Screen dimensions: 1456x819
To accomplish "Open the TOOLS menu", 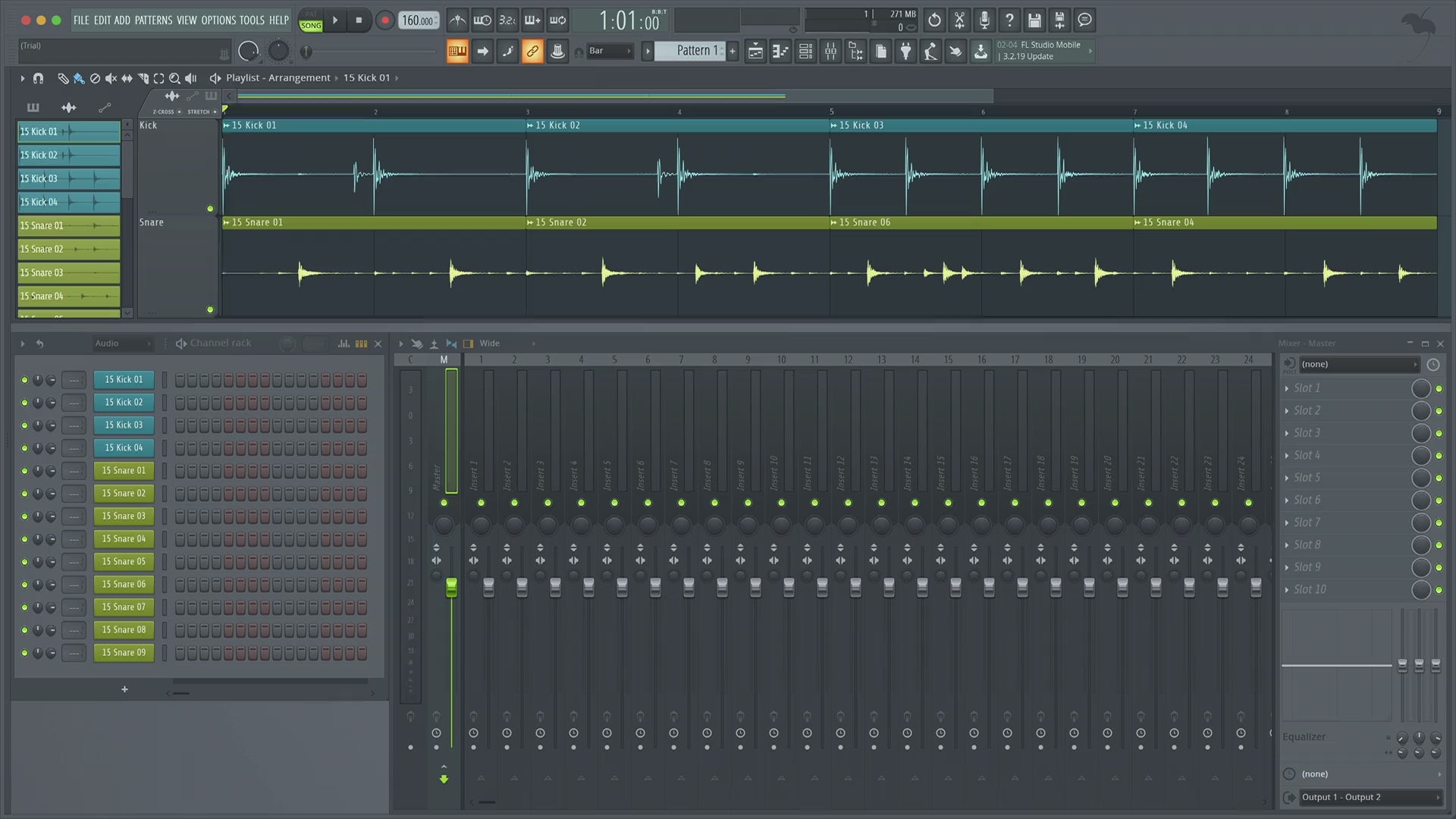I will (x=252, y=20).
